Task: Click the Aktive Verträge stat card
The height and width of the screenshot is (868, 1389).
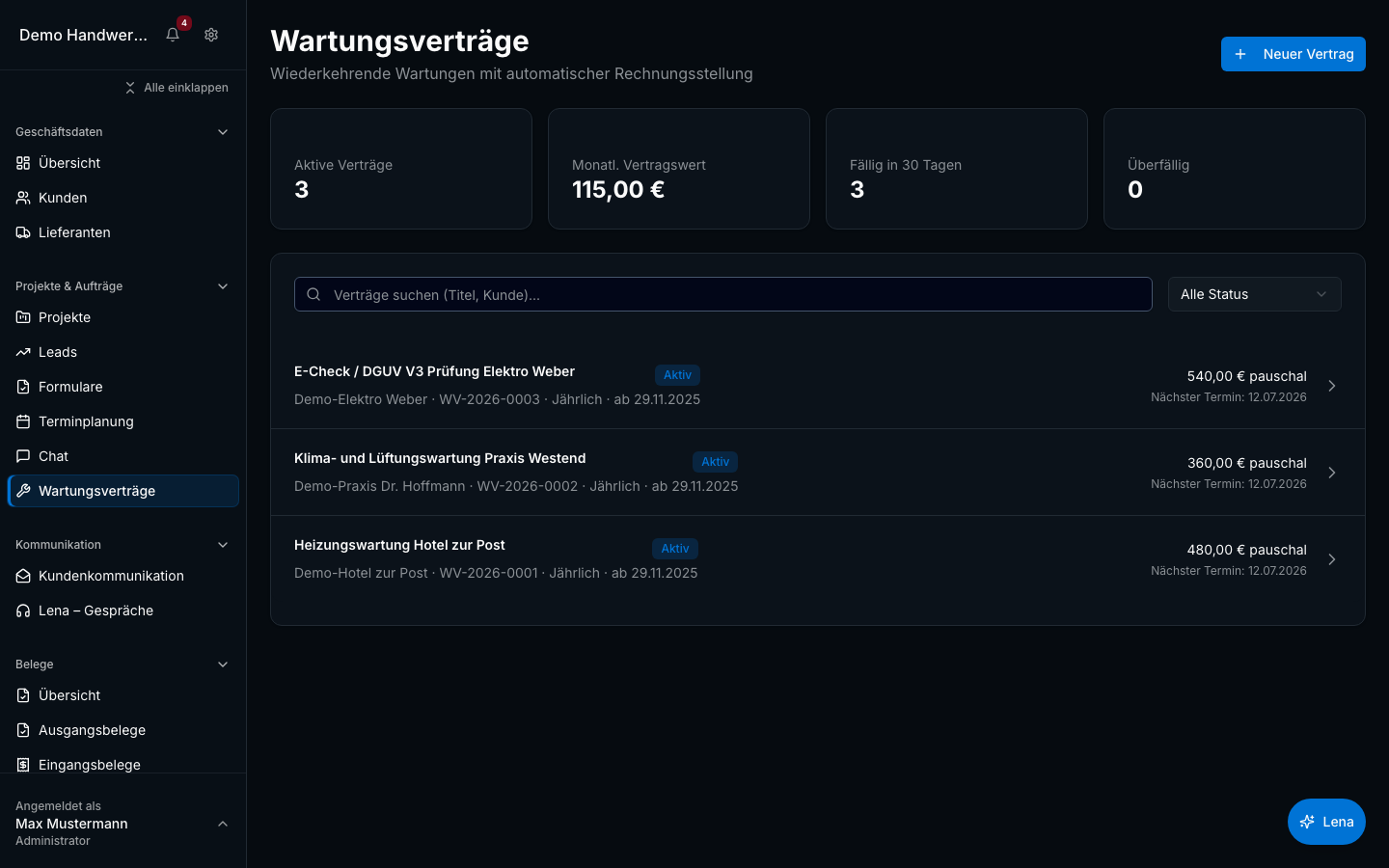Action: click(401, 169)
